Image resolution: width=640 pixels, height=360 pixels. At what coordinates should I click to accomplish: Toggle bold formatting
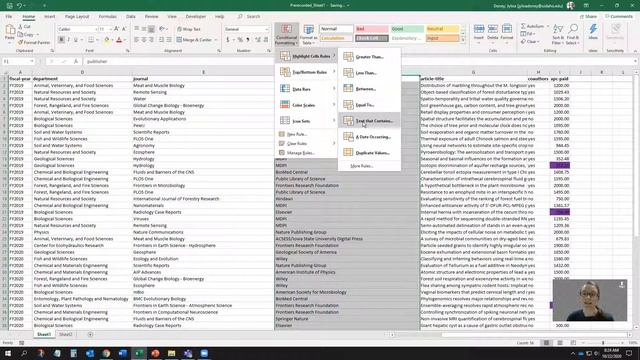[61, 40]
